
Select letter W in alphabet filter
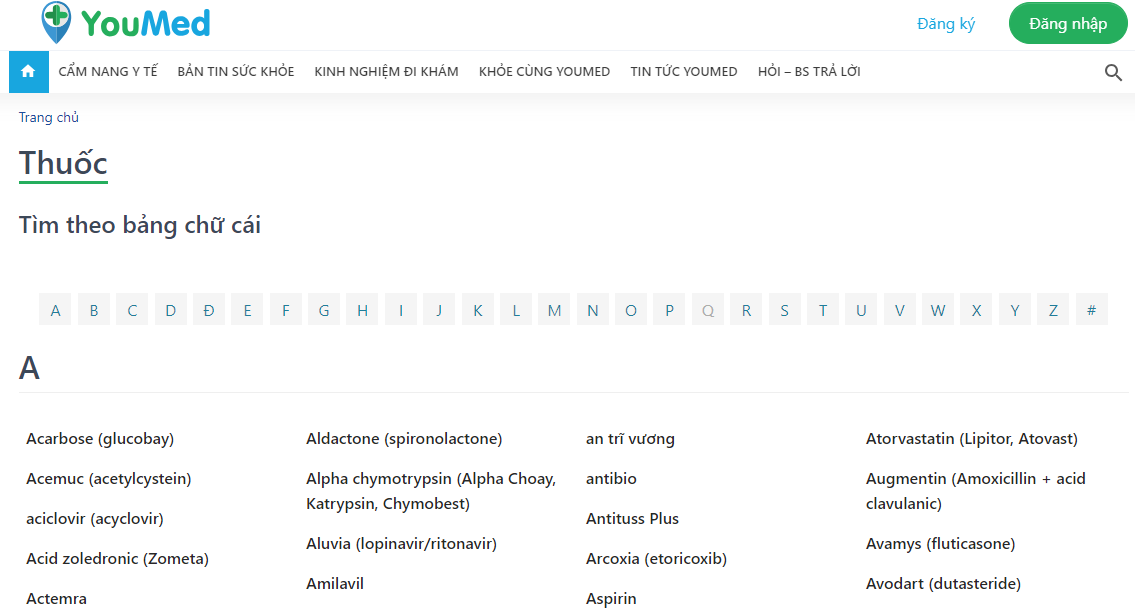tap(937, 310)
